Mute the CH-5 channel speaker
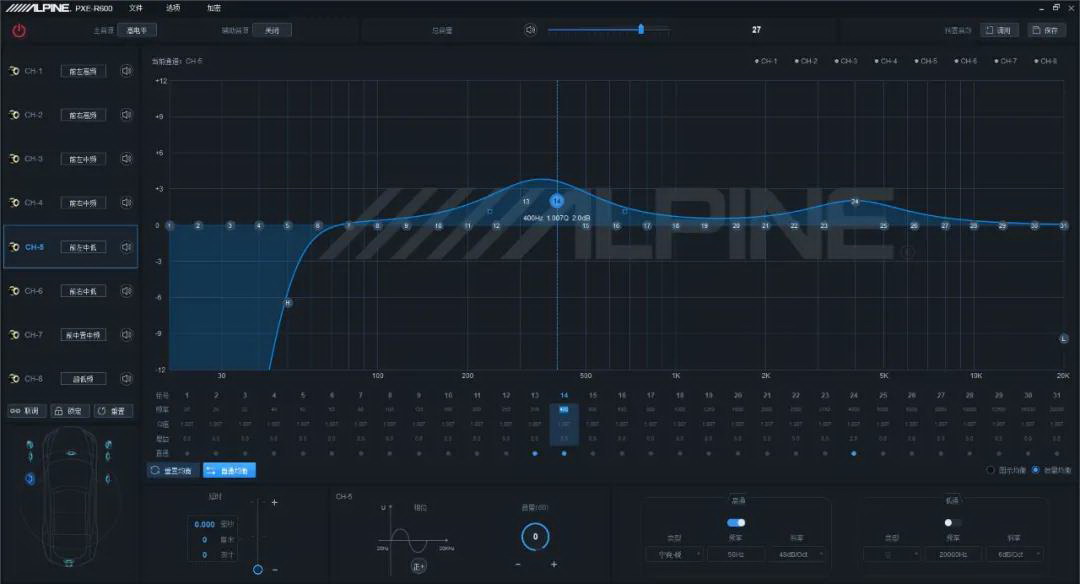This screenshot has height=584, width=1080. [x=126, y=247]
